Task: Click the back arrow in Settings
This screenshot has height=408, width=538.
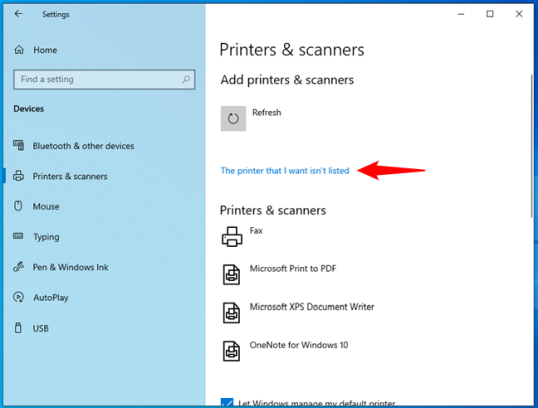Action: coord(18,14)
